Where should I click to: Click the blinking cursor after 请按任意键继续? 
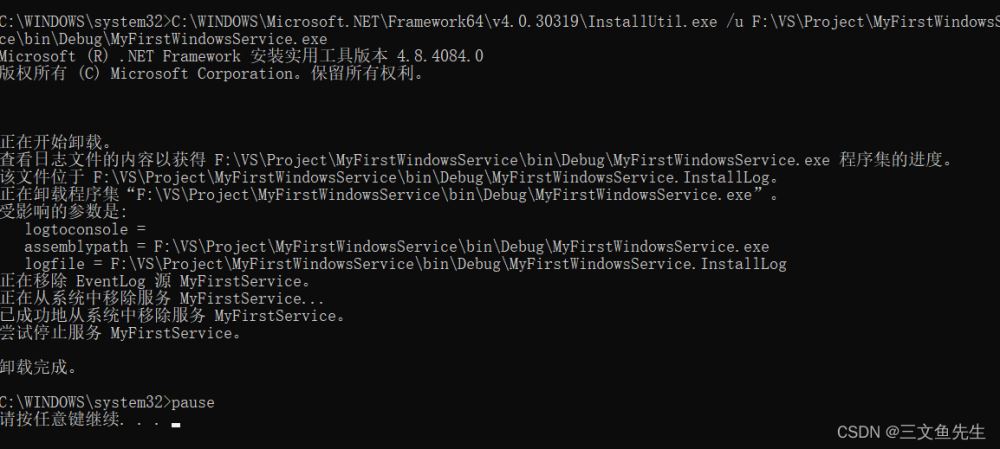tap(175, 424)
